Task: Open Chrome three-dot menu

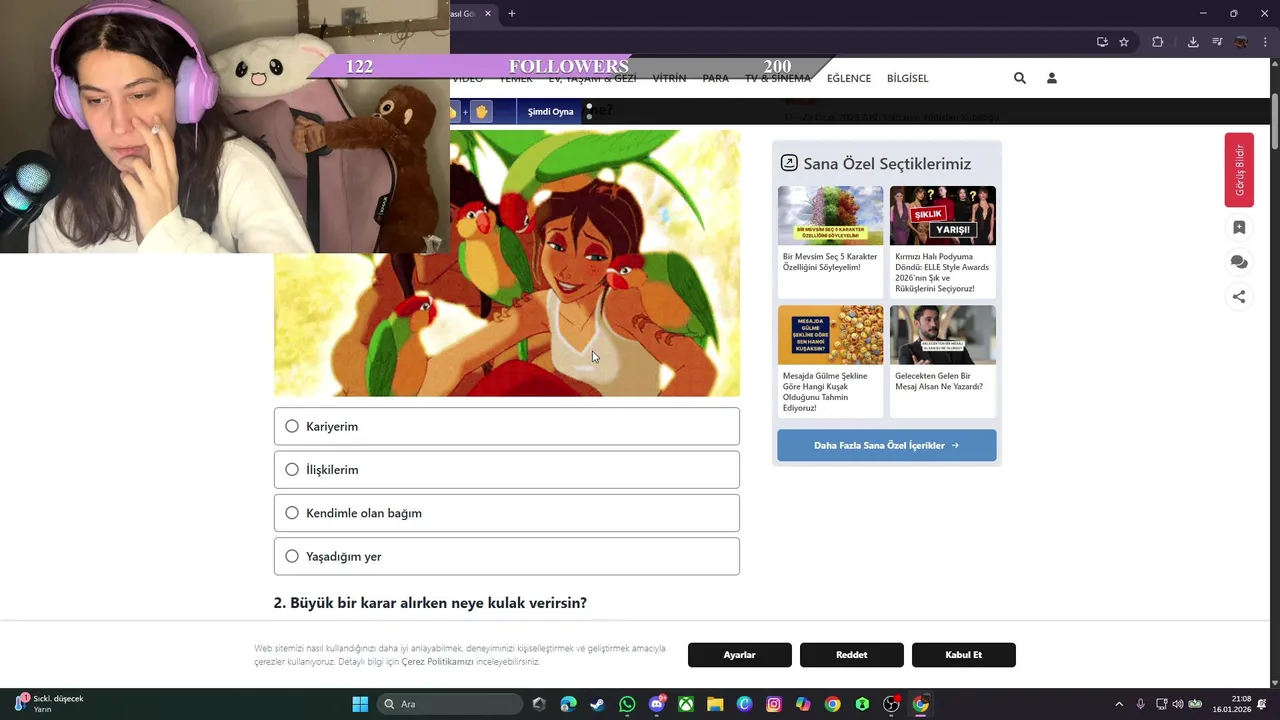Action: (1266, 42)
